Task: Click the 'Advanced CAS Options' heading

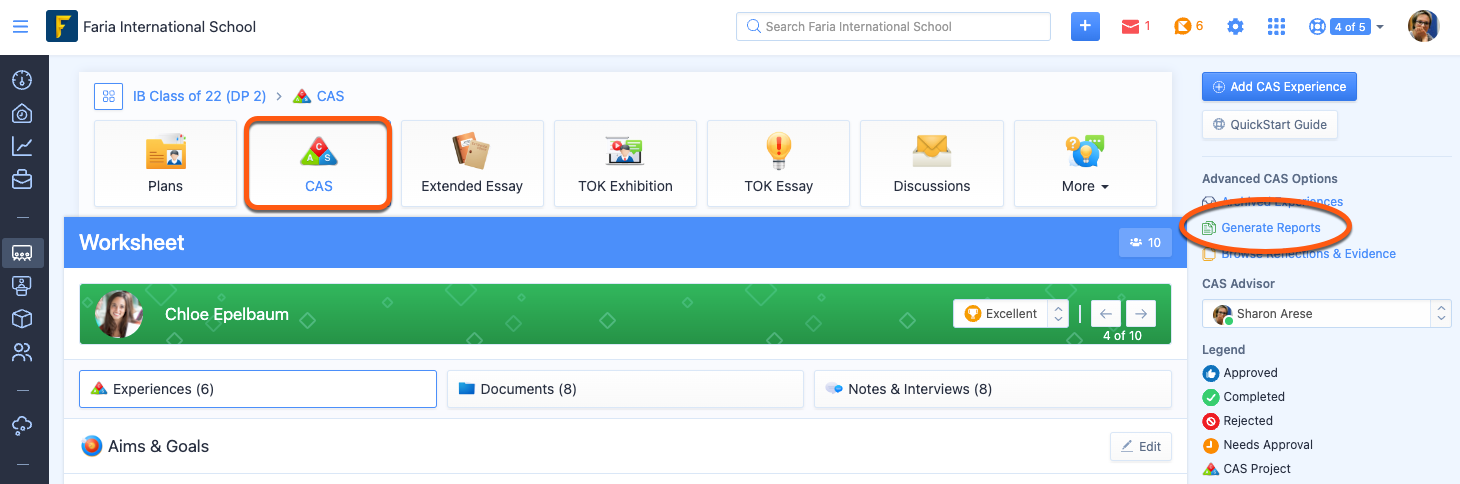Action: coord(1269,178)
